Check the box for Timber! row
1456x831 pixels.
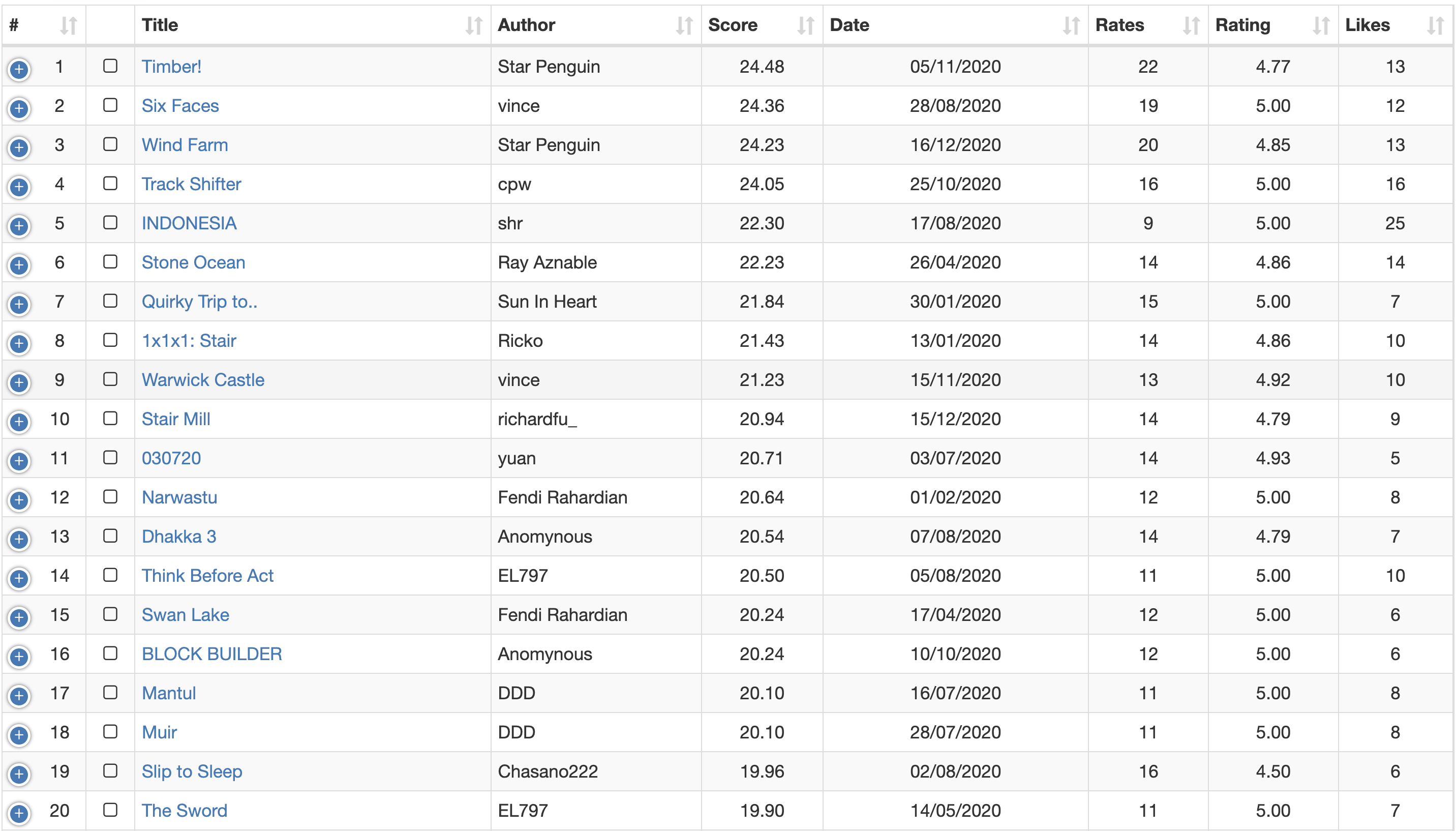pyautogui.click(x=110, y=66)
